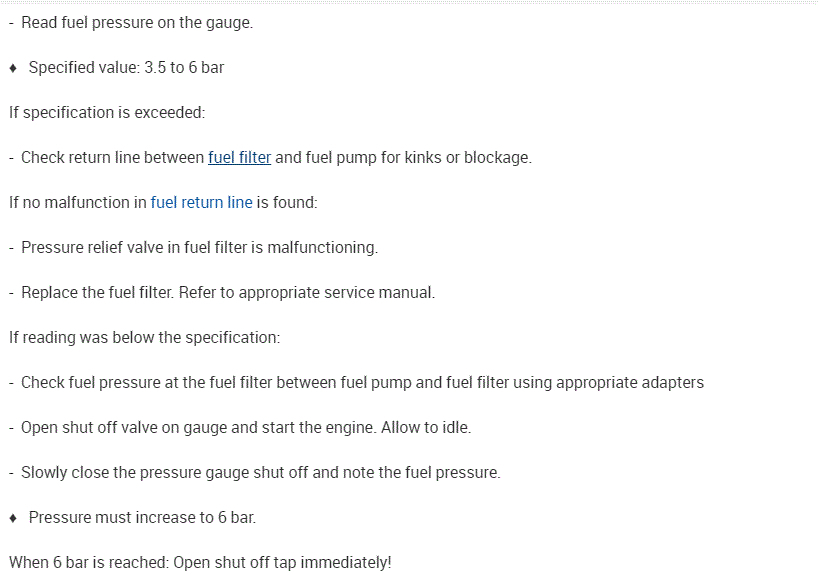This screenshot has width=819, height=587.
Task: Click 'If specification is exceeded:' heading
Action: (107, 112)
